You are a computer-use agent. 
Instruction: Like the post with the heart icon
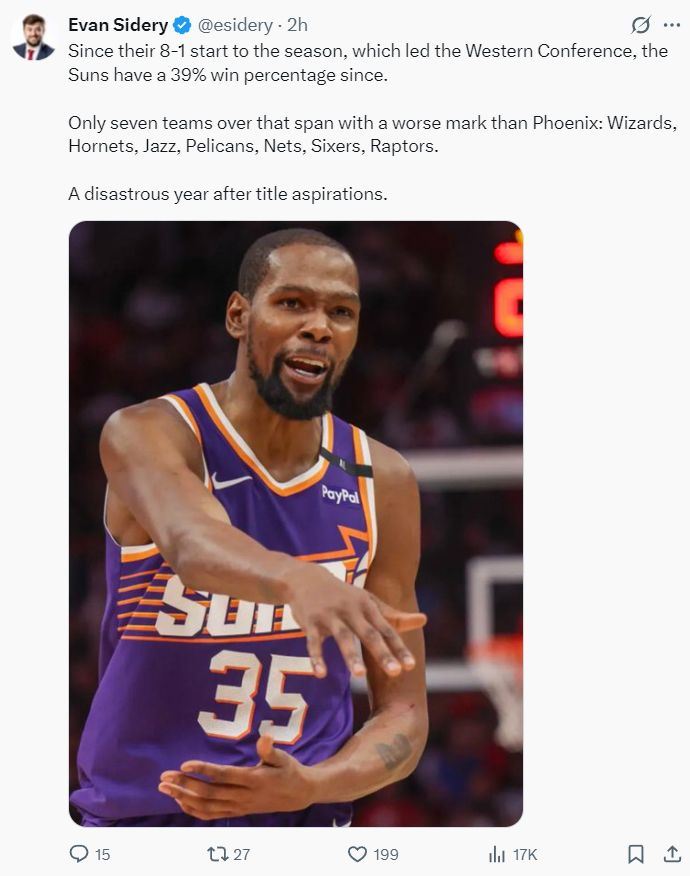357,854
